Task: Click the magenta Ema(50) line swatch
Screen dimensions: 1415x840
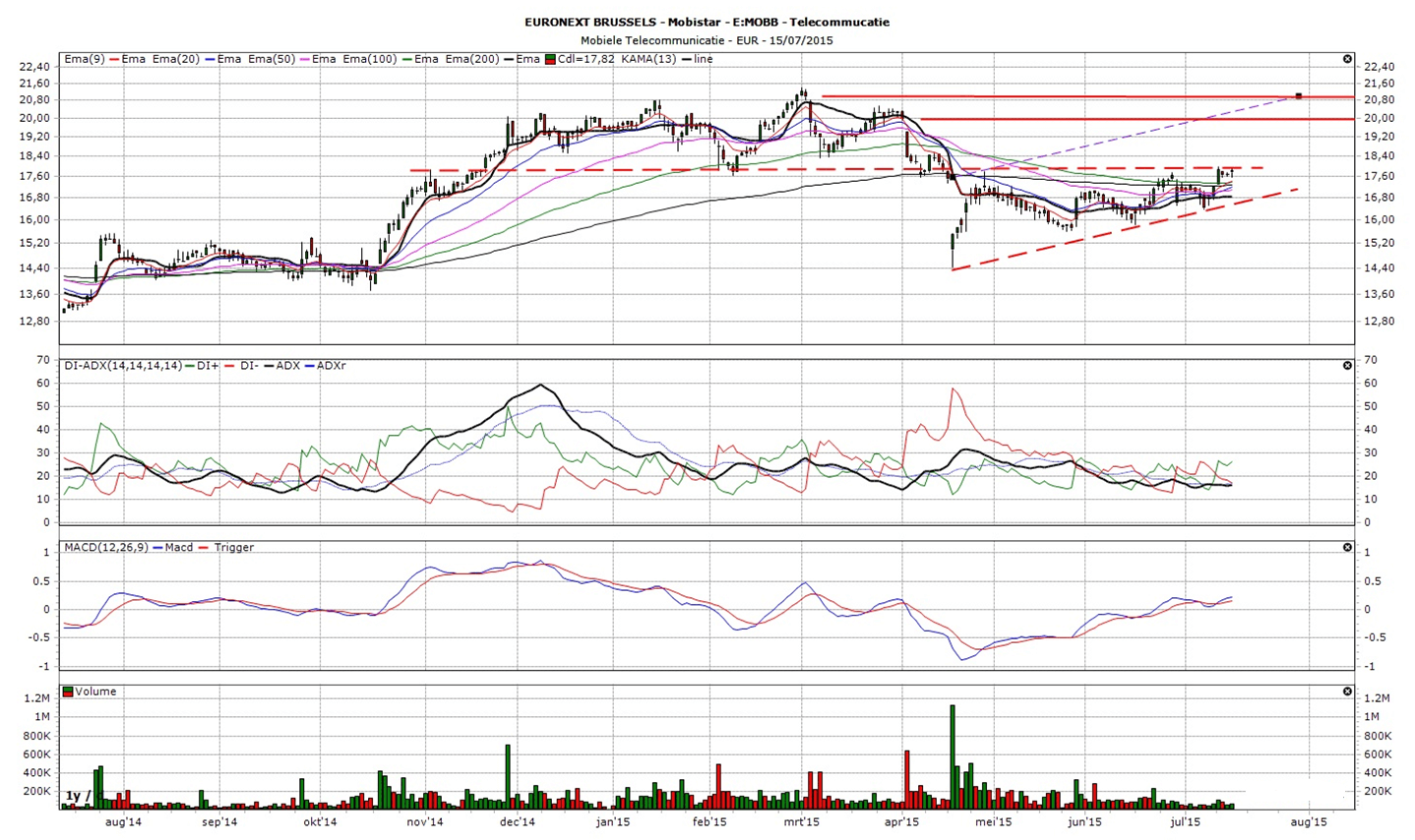Action: (305, 59)
